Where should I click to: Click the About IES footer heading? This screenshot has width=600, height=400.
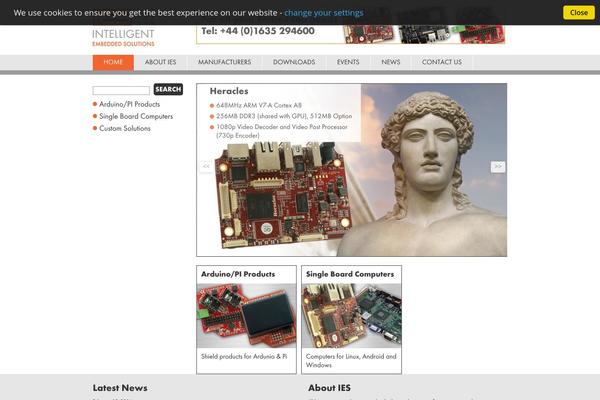(329, 388)
